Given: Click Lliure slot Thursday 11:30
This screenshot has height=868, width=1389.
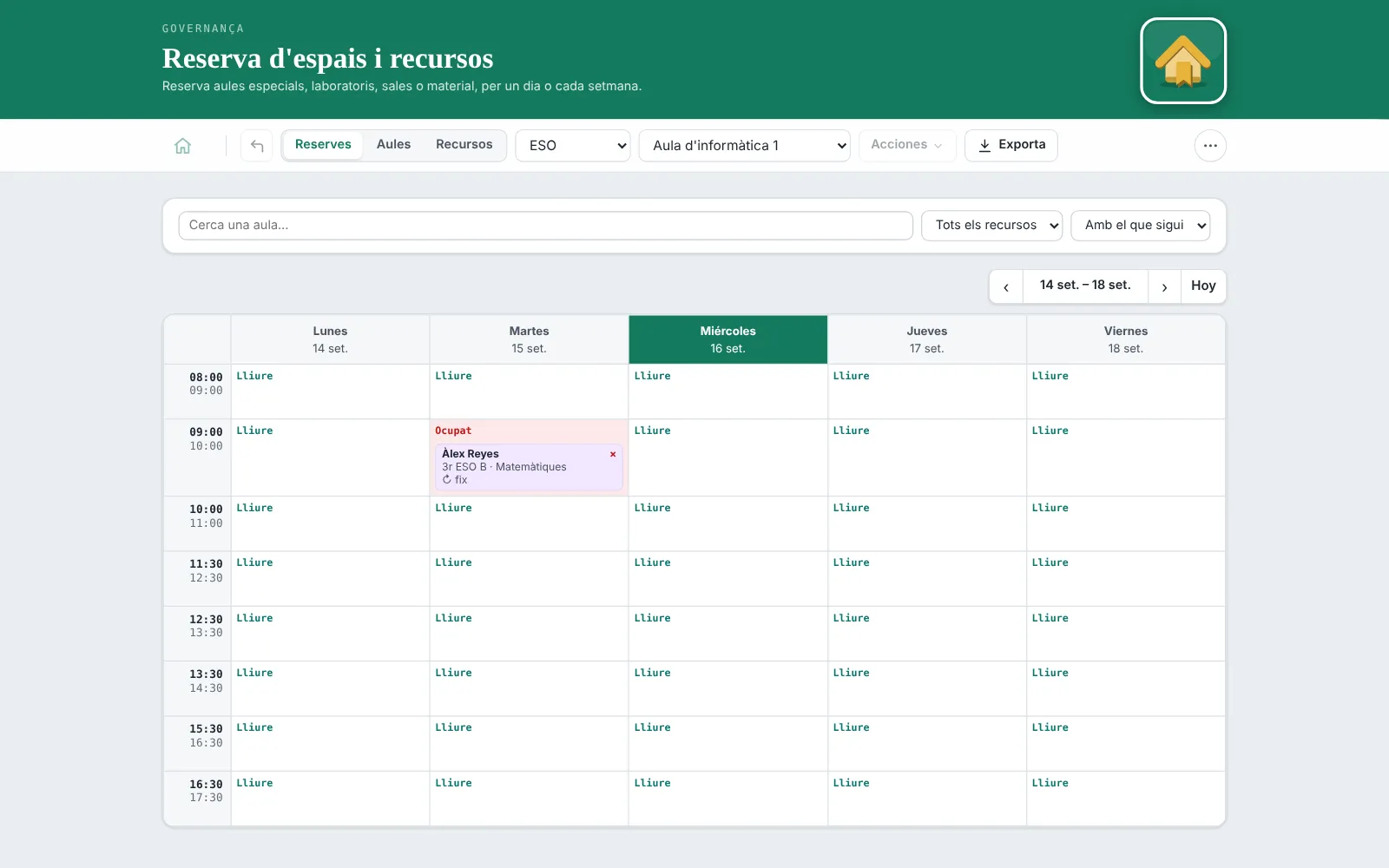Looking at the screenshot, I should click(x=927, y=578).
